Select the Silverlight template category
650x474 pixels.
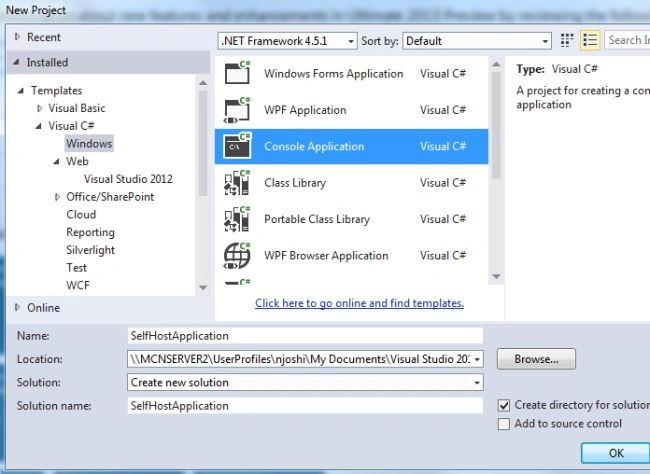coord(90,250)
